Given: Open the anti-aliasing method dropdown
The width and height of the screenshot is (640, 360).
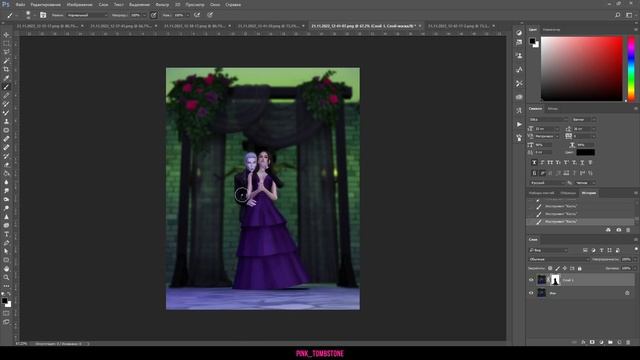Looking at the screenshot, I should point(585,183).
